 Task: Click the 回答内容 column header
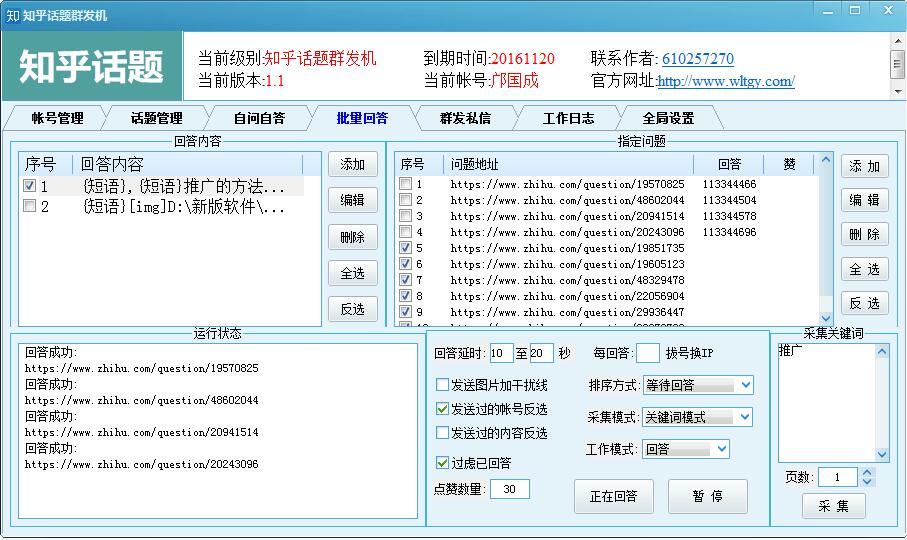[187, 164]
